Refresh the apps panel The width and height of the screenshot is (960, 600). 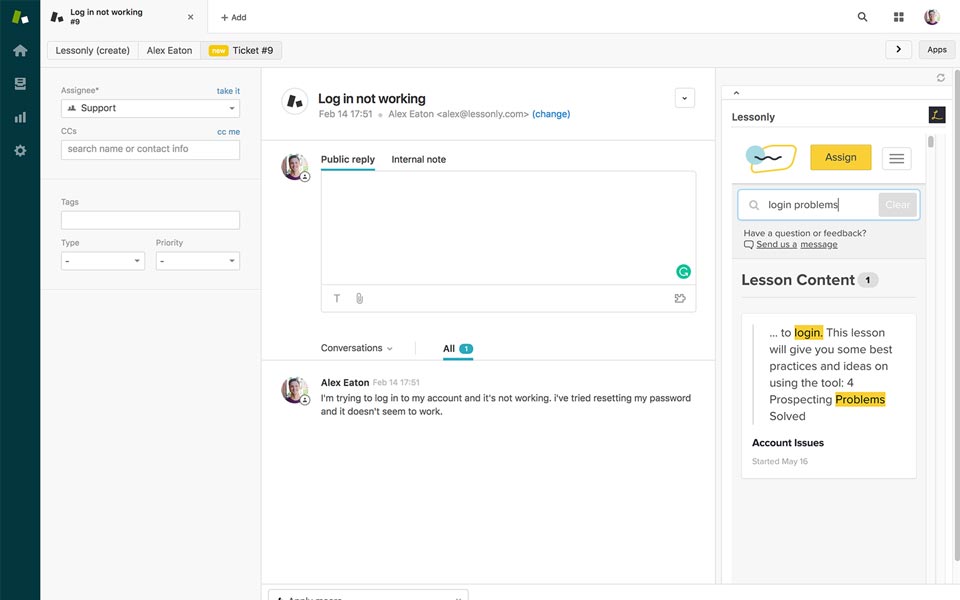(x=940, y=78)
